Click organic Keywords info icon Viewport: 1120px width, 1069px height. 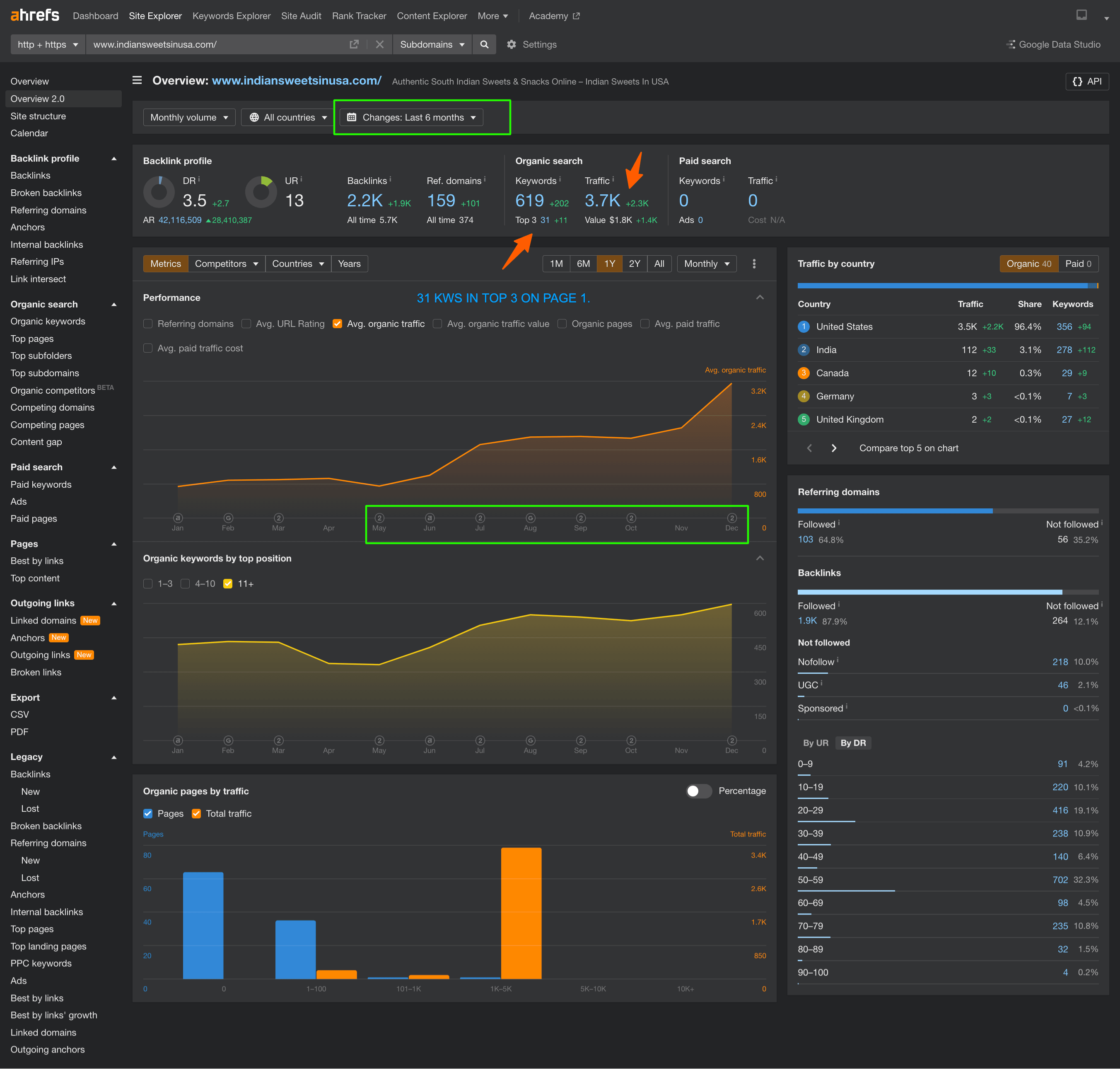[x=560, y=179]
